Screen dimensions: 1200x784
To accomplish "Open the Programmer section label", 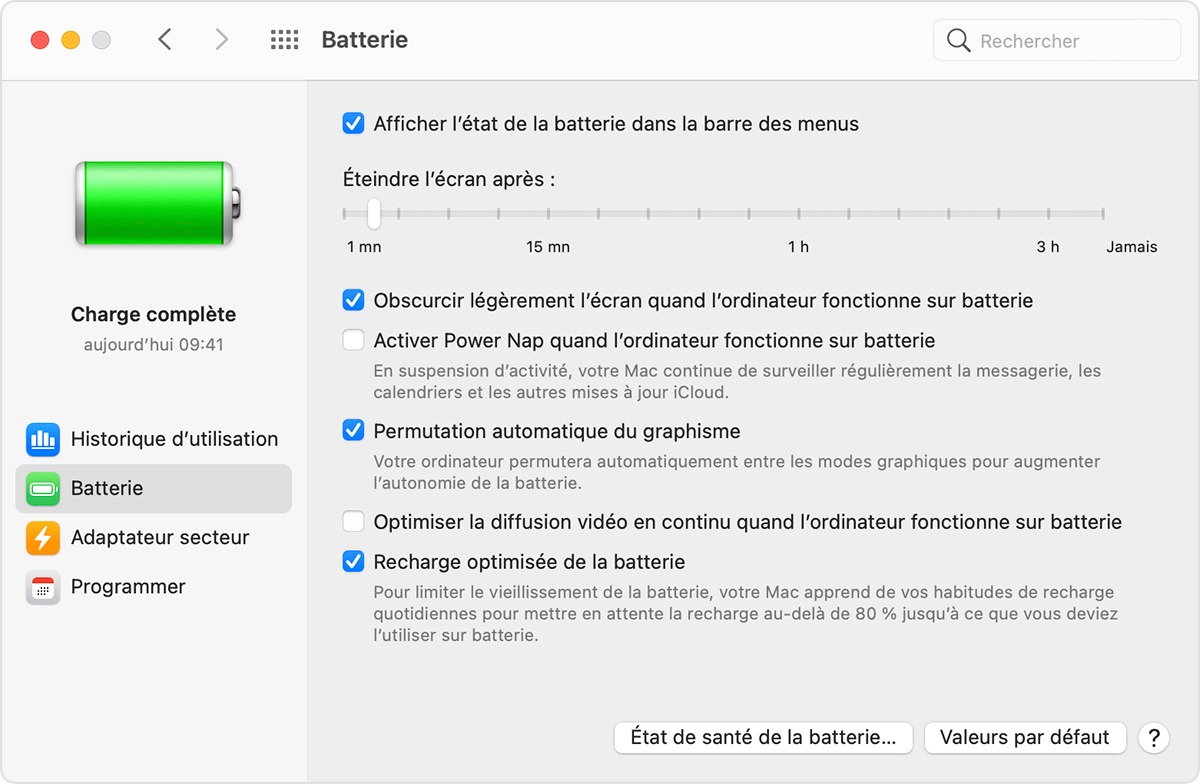I will click(x=128, y=587).
